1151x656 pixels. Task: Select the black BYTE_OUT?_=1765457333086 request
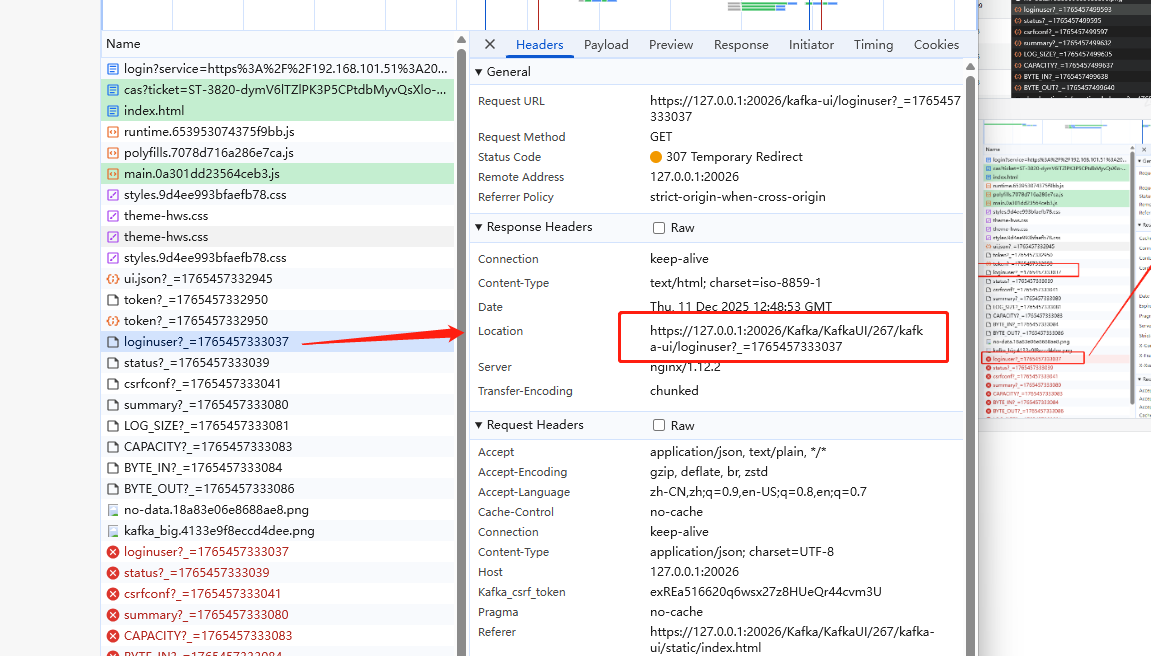277,489
